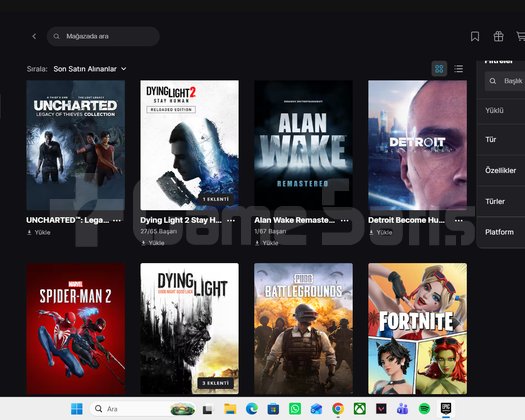The width and height of the screenshot is (525, 420).
Task: Open File Explorer from taskbar
Action: pyautogui.click(x=230, y=409)
